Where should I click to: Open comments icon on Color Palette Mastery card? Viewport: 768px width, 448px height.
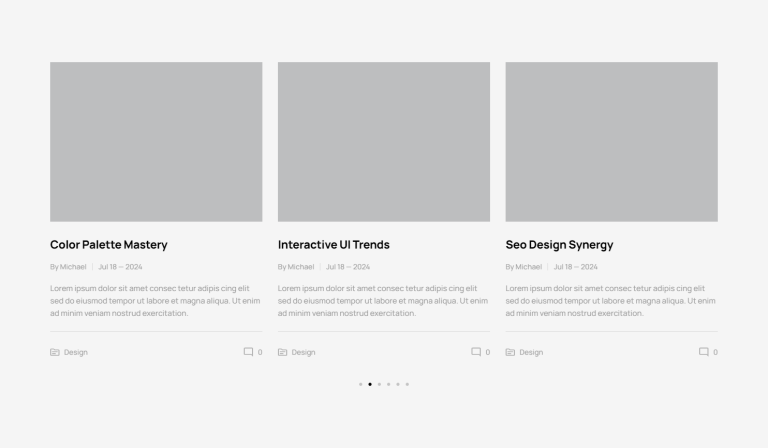click(x=248, y=352)
